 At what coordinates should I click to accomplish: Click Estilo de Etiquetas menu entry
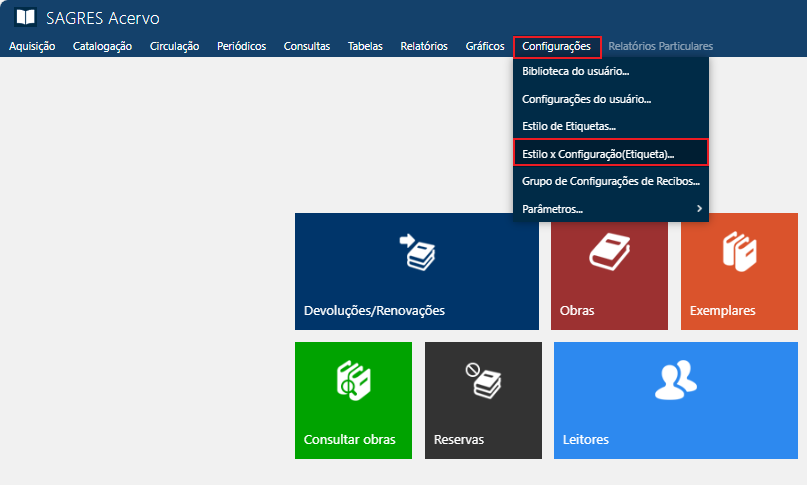[568, 126]
